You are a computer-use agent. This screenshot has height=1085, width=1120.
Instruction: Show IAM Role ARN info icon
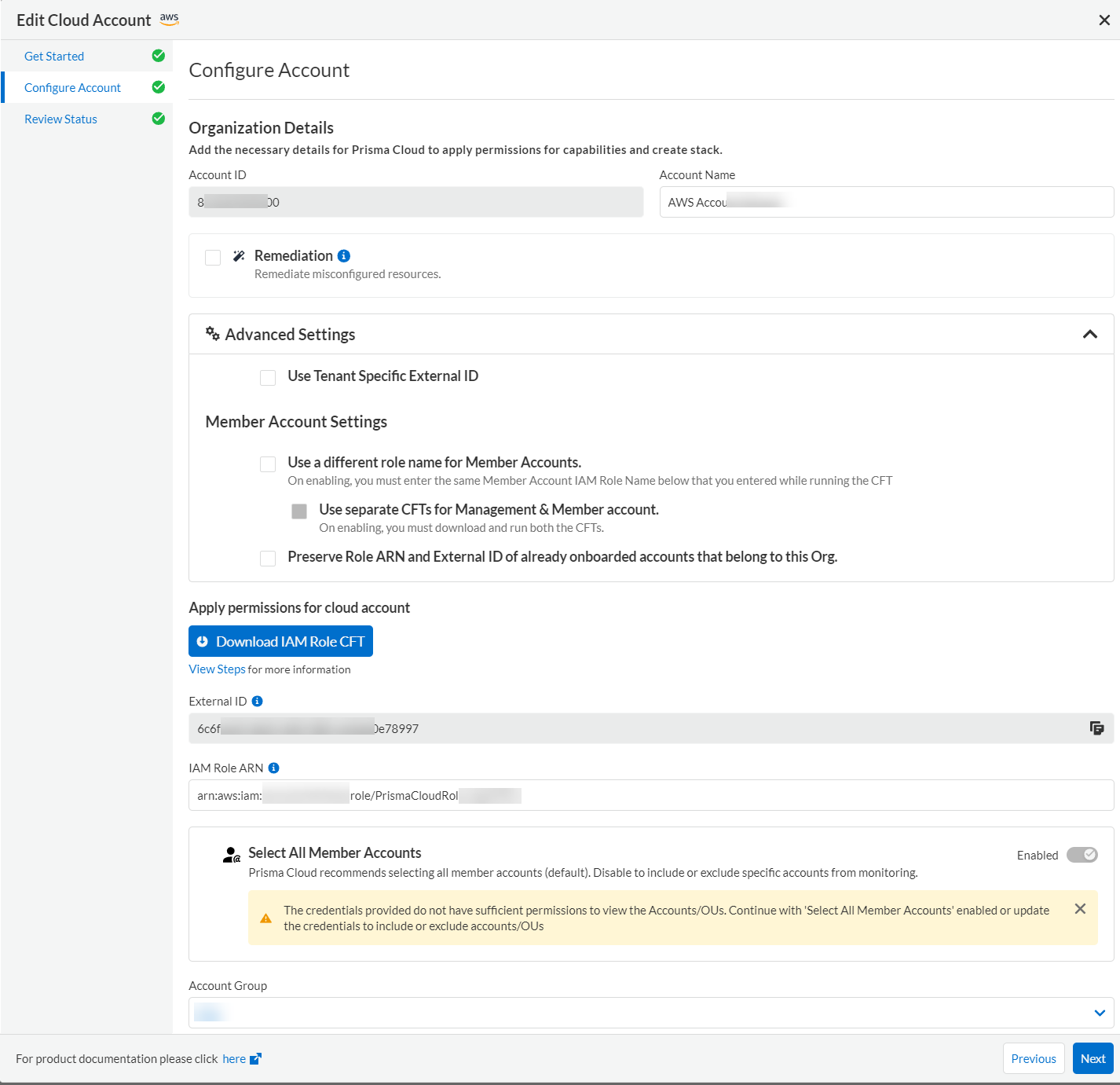pyautogui.click(x=273, y=768)
